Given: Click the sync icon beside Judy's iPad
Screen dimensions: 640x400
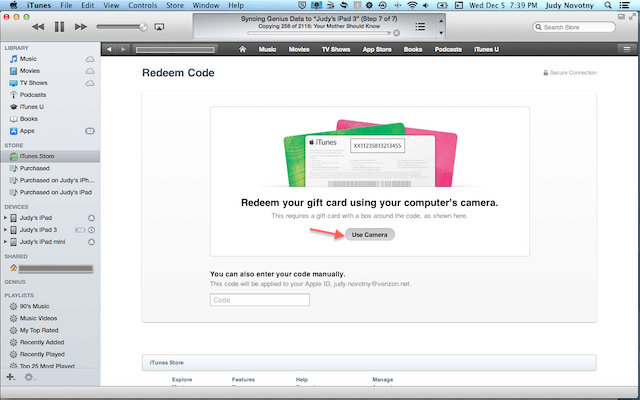Looking at the screenshot, I should click(91, 218).
